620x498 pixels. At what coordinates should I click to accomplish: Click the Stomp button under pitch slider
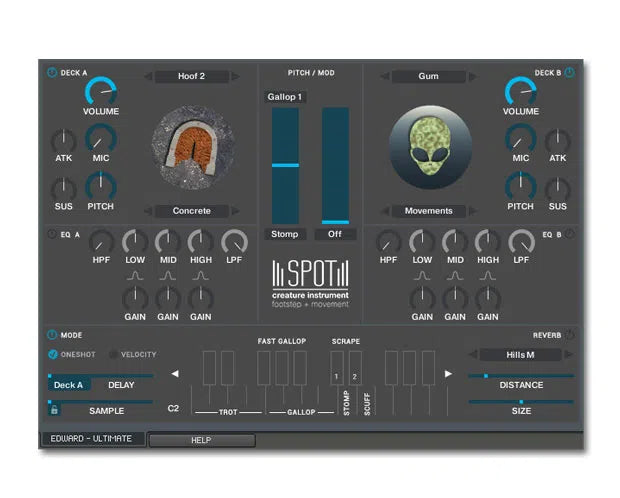pos(286,234)
